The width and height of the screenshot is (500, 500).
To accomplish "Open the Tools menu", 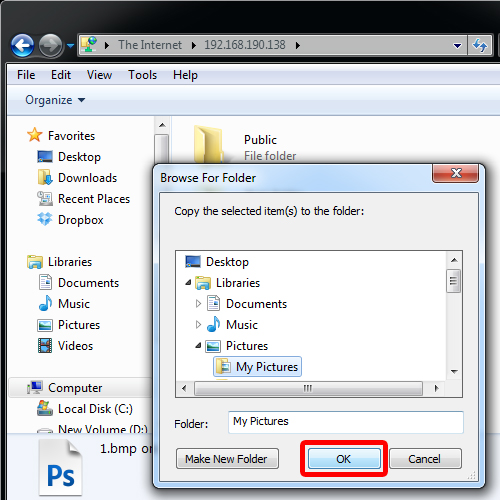I will tap(142, 75).
